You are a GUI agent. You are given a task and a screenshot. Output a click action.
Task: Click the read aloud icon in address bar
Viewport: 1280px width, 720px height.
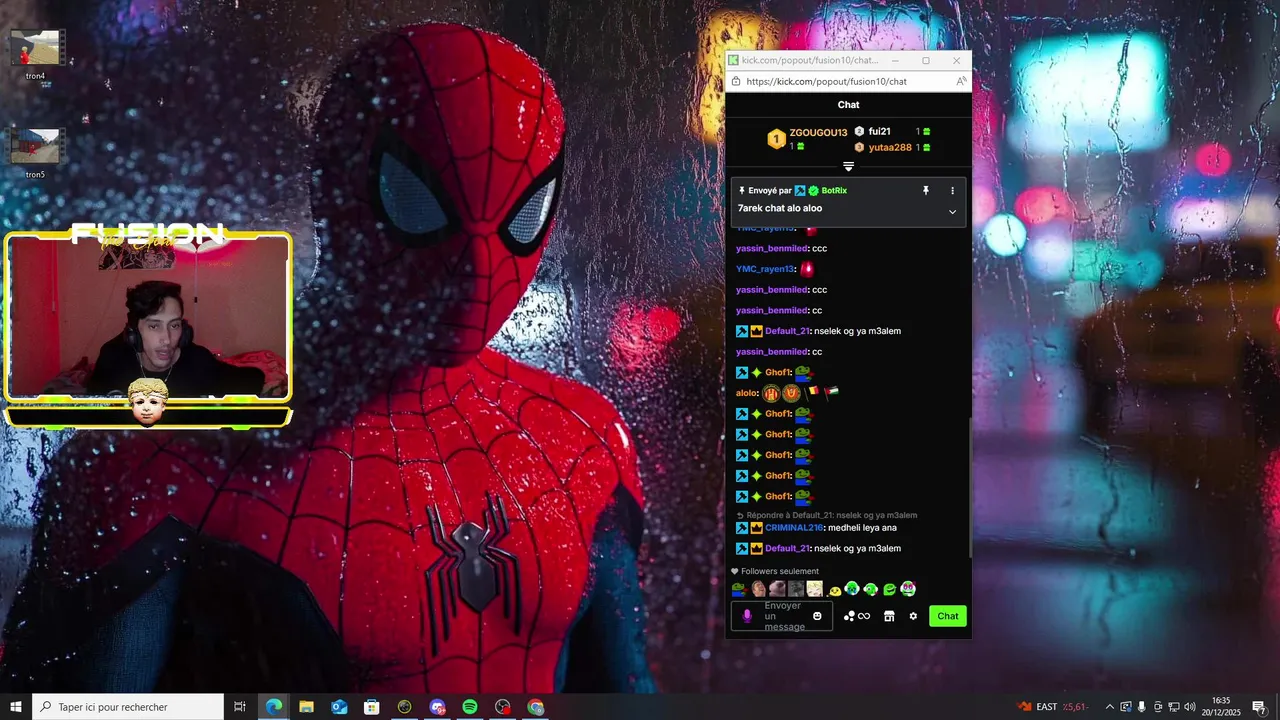coord(960,81)
